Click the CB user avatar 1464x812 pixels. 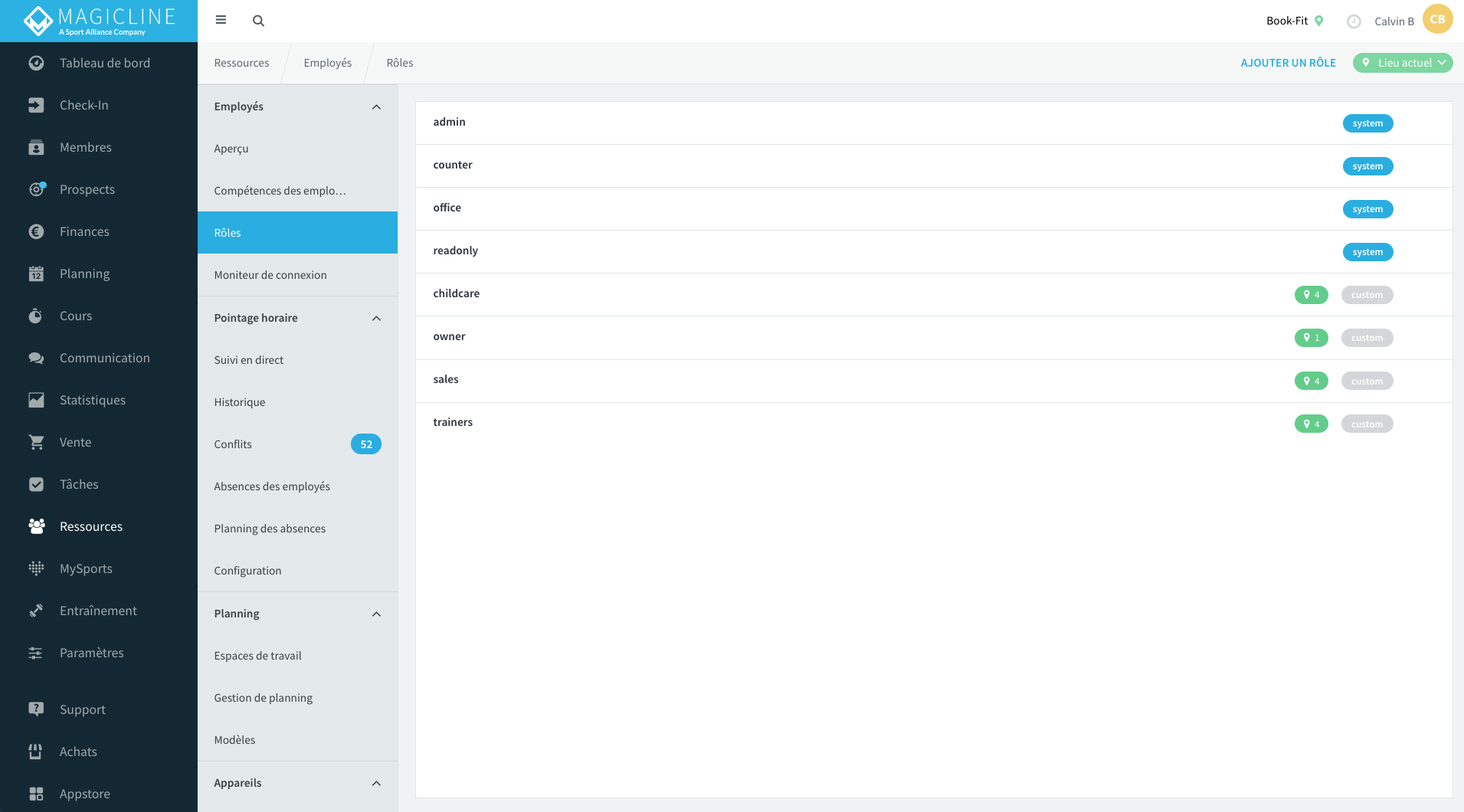(x=1437, y=19)
